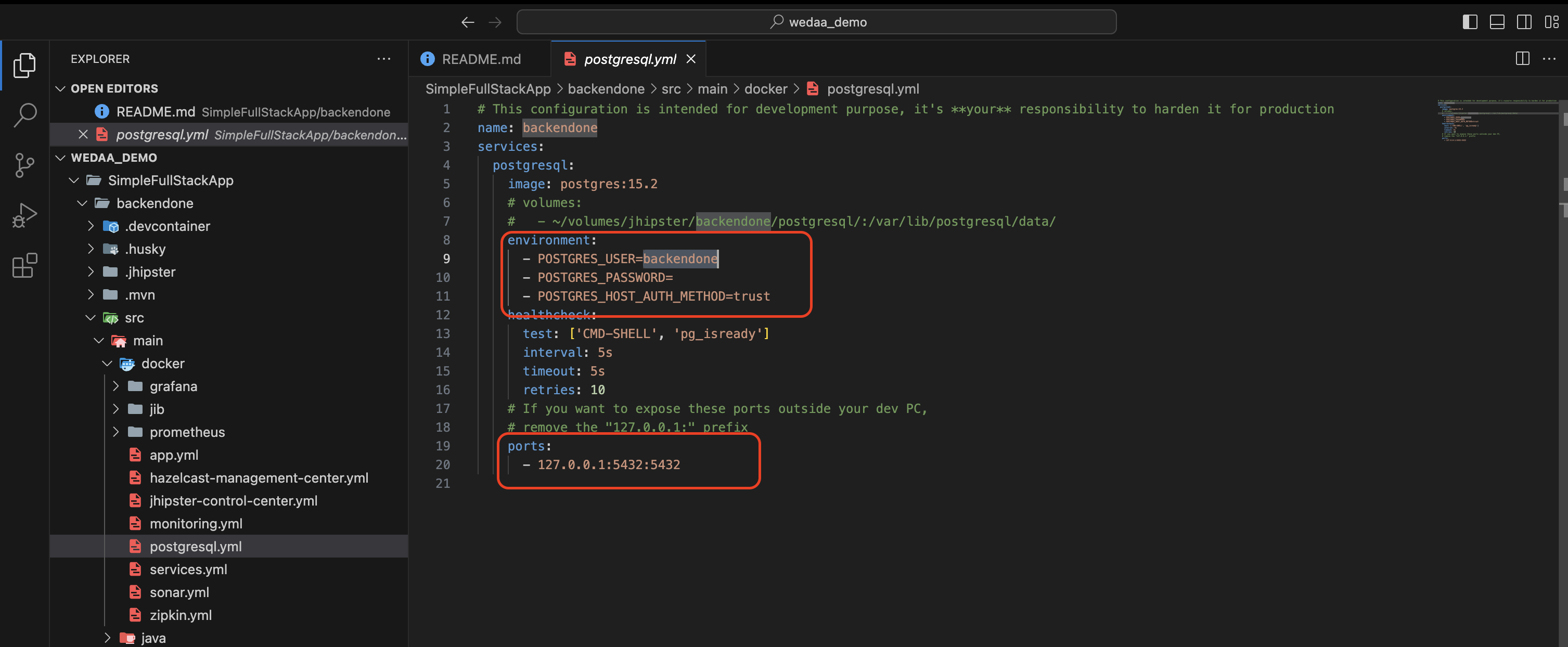Click the 'name: backendone' line
This screenshot has height=647, width=1568.
tap(537, 128)
